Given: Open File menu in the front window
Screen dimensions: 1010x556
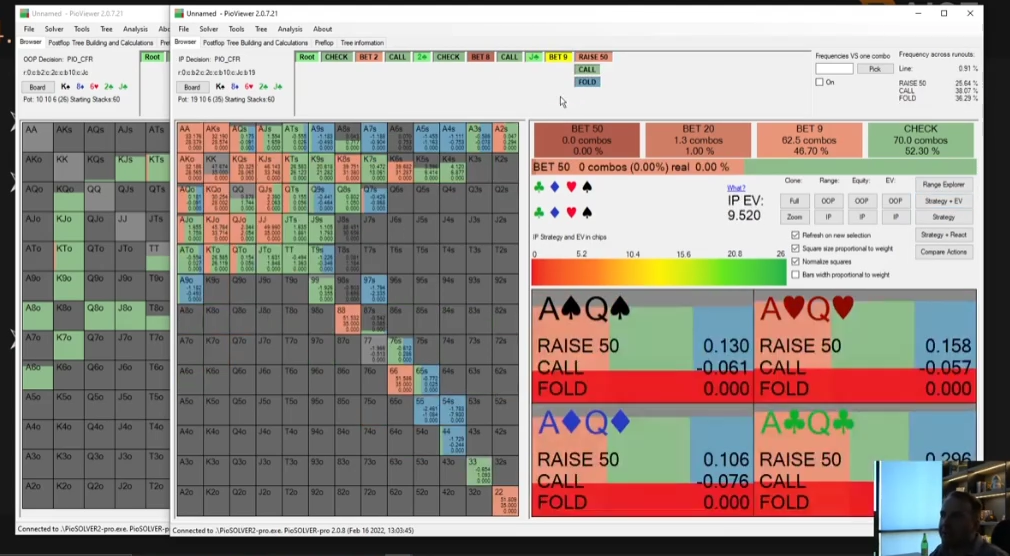Looking at the screenshot, I should pyautogui.click(x=184, y=29).
